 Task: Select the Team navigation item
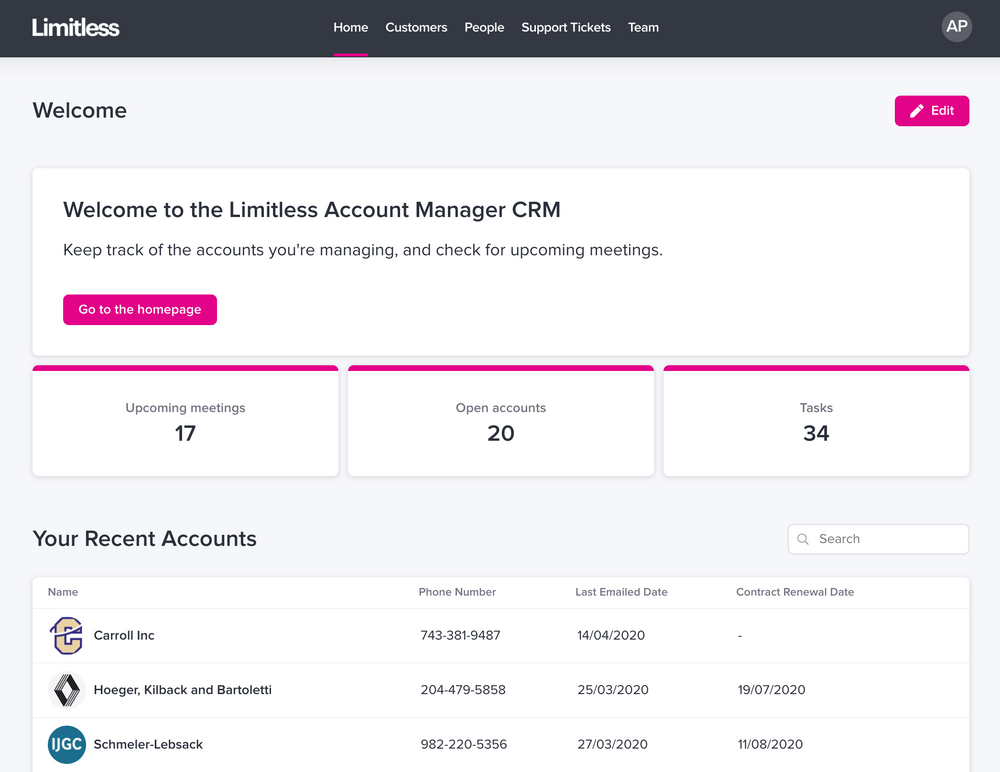[x=643, y=27]
